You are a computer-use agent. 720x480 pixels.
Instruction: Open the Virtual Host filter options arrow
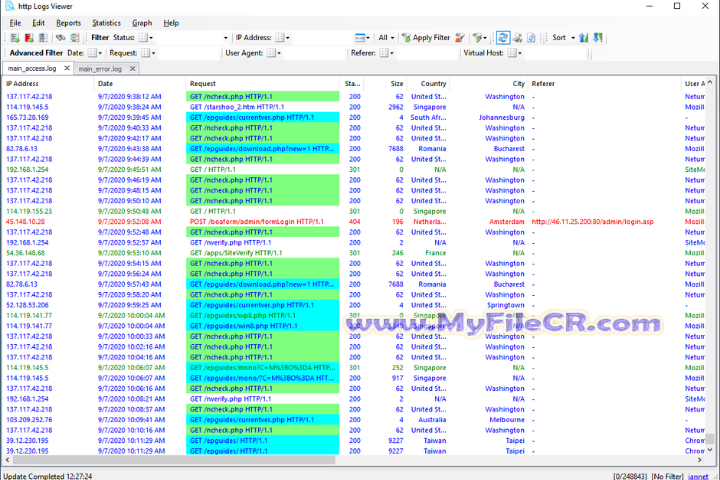click(x=520, y=53)
